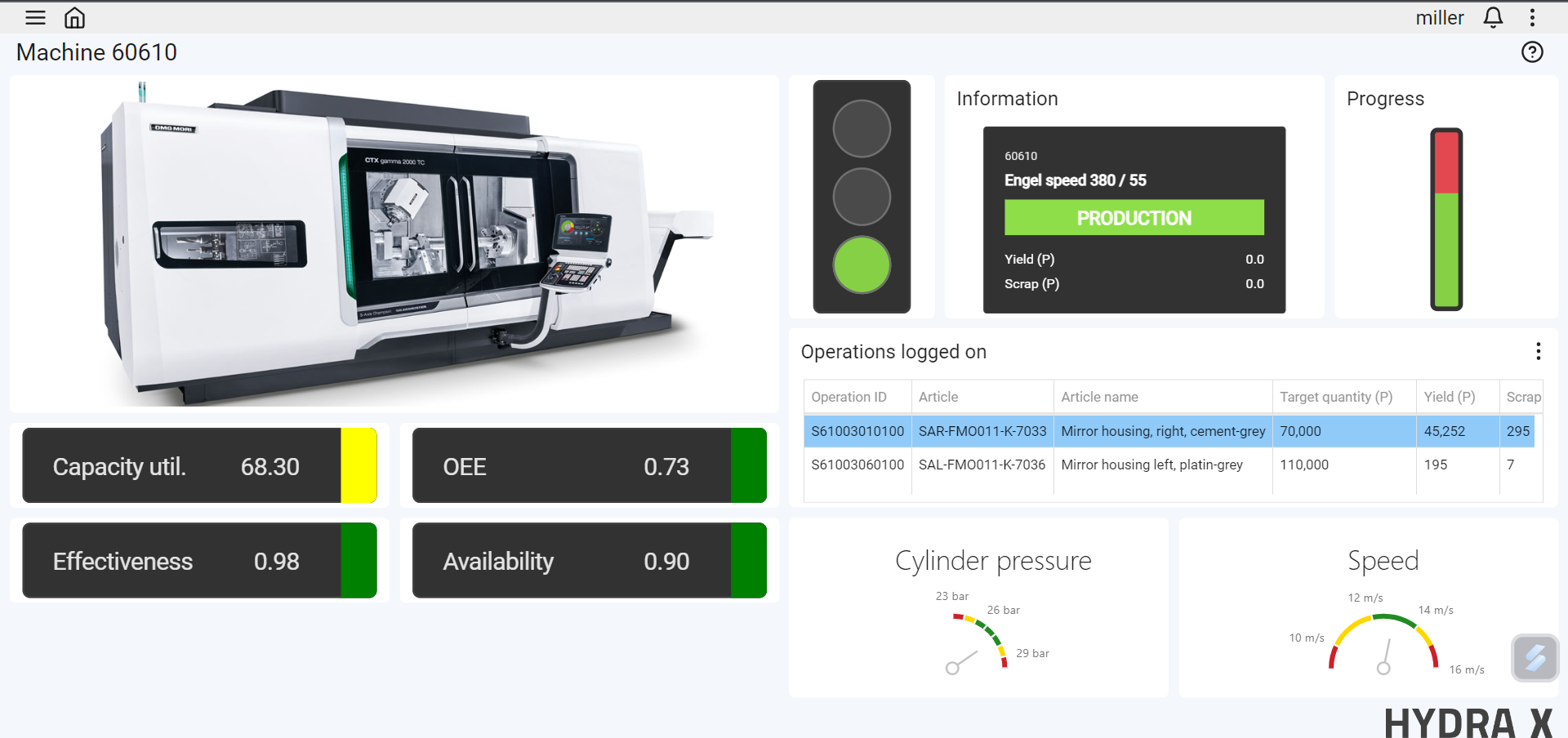The width and height of the screenshot is (1568, 738).
Task: Open the top-right vertical dots menu
Action: pyautogui.click(x=1532, y=17)
